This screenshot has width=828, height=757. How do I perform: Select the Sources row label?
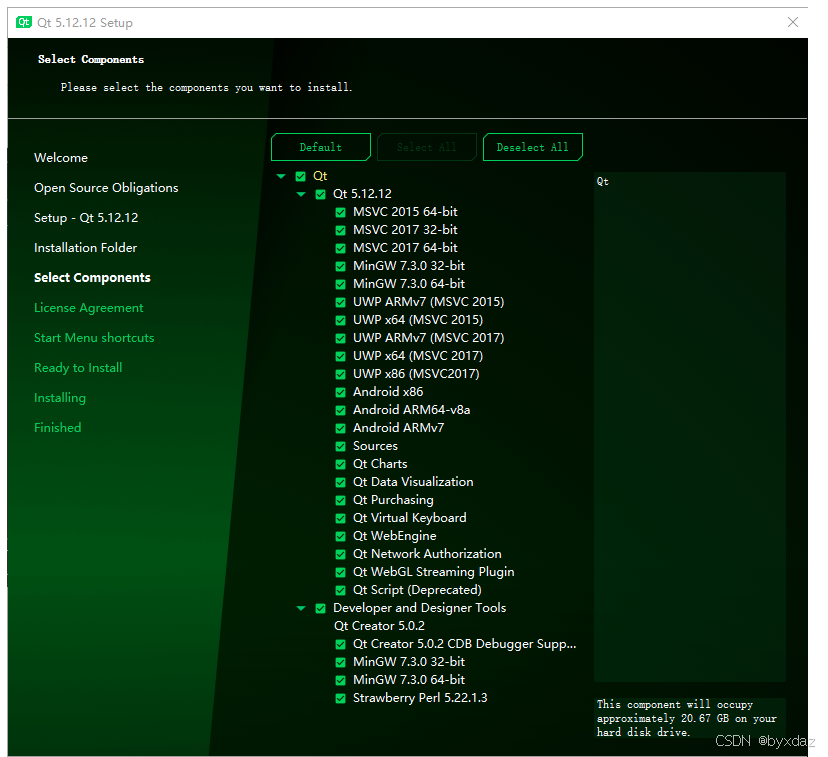coord(375,446)
